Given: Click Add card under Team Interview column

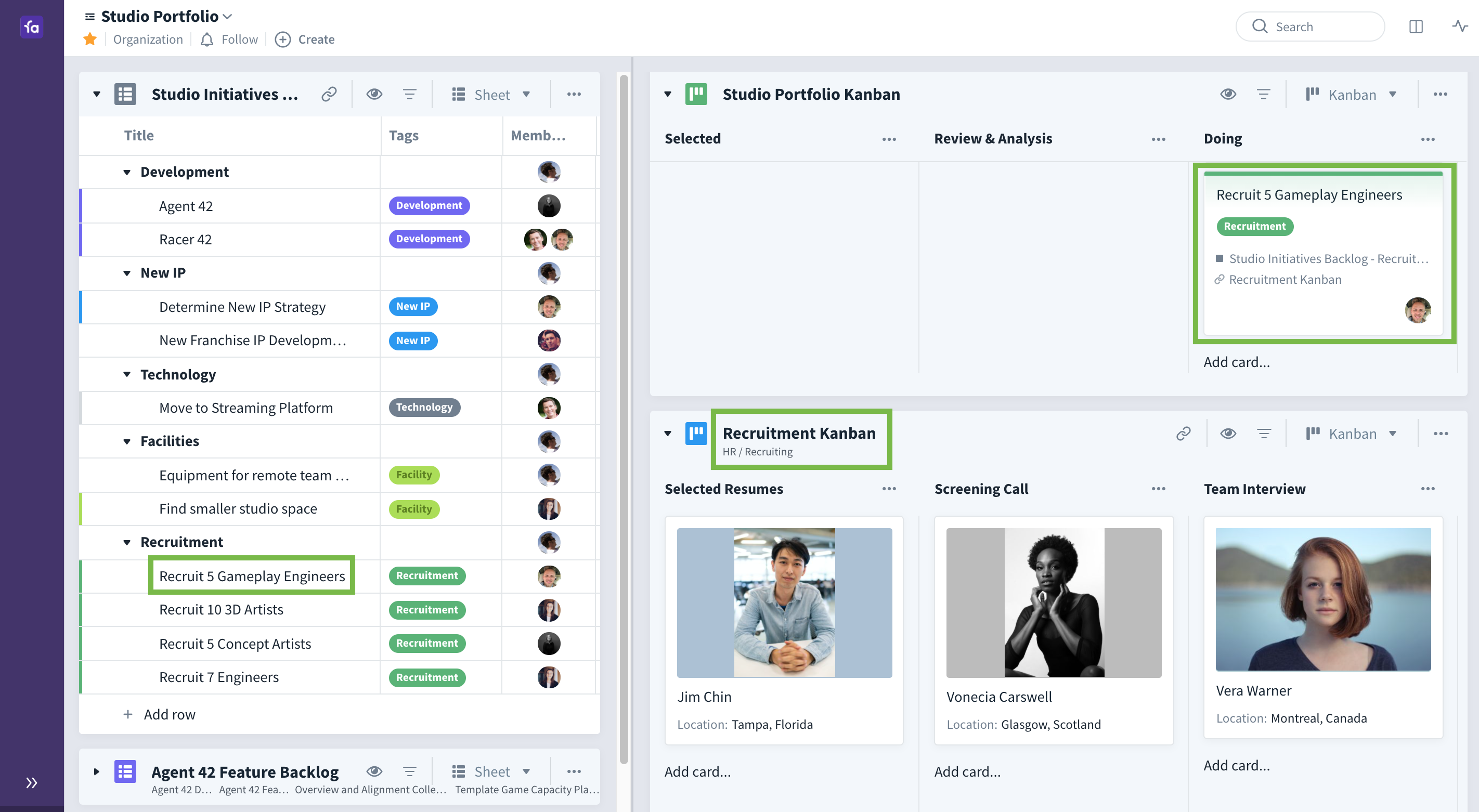Looking at the screenshot, I should (1237, 765).
